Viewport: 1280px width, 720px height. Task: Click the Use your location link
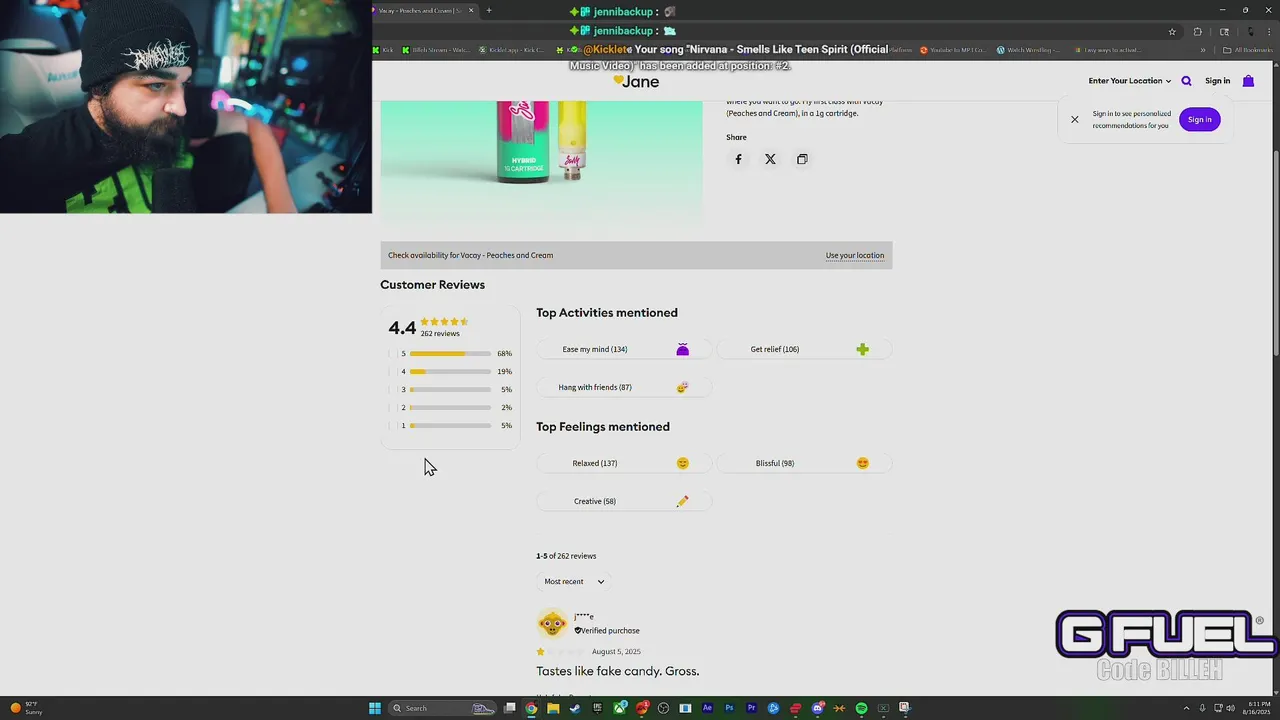[x=855, y=256]
